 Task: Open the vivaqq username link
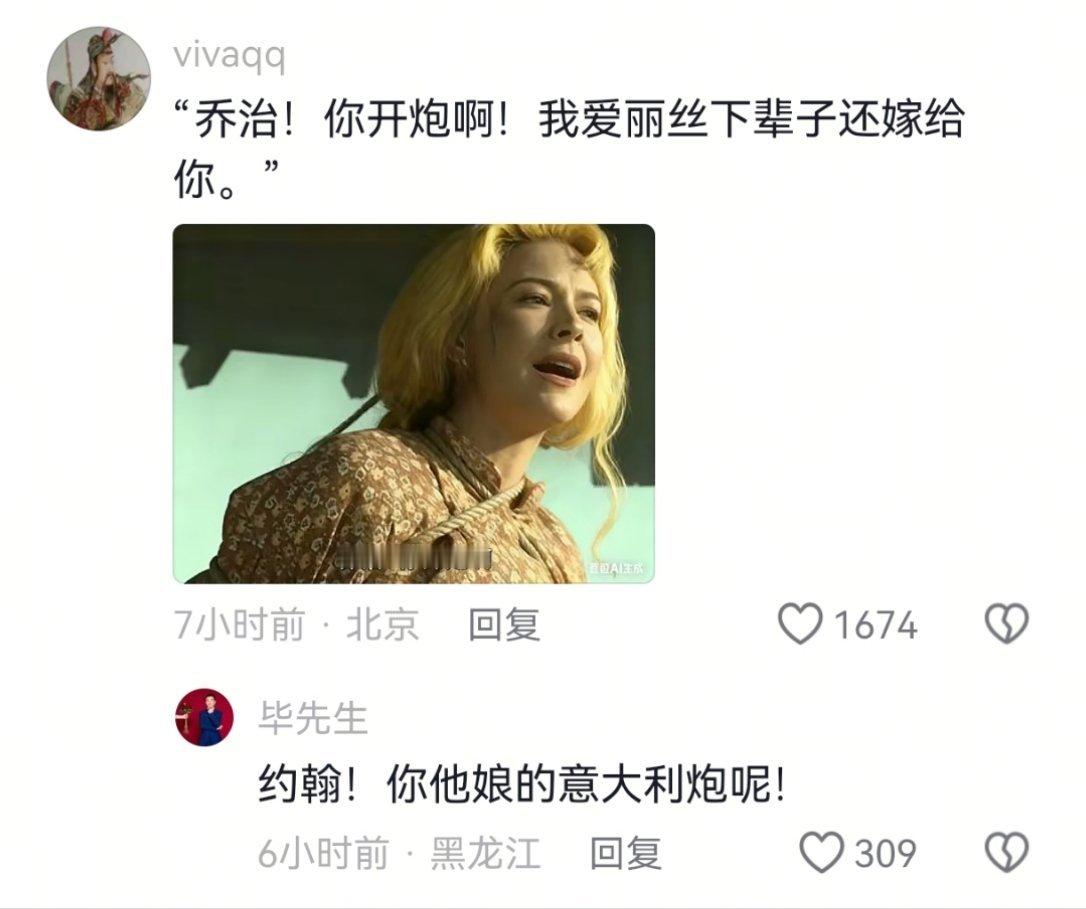229,55
